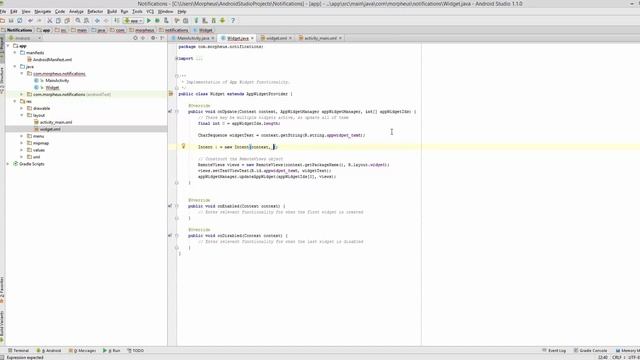Collapse the res folder
The width and height of the screenshot is (640, 360).
(15, 101)
